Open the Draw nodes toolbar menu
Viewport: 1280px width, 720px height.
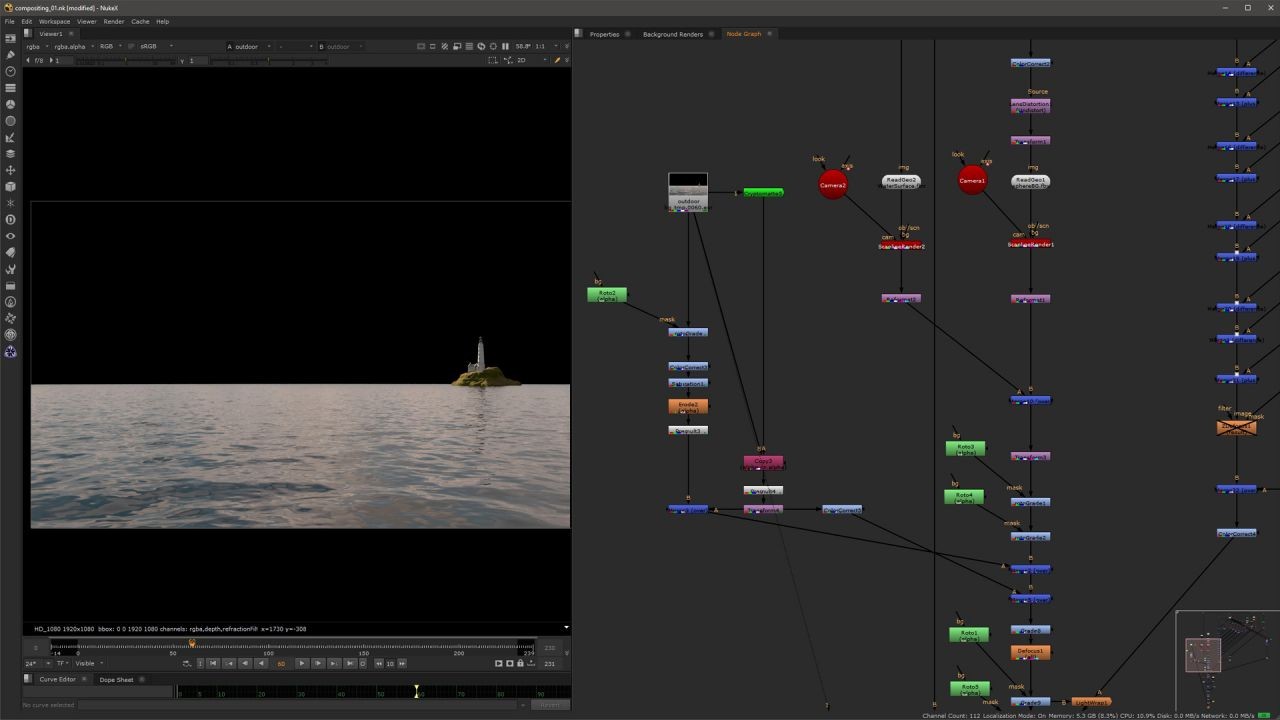(11, 55)
